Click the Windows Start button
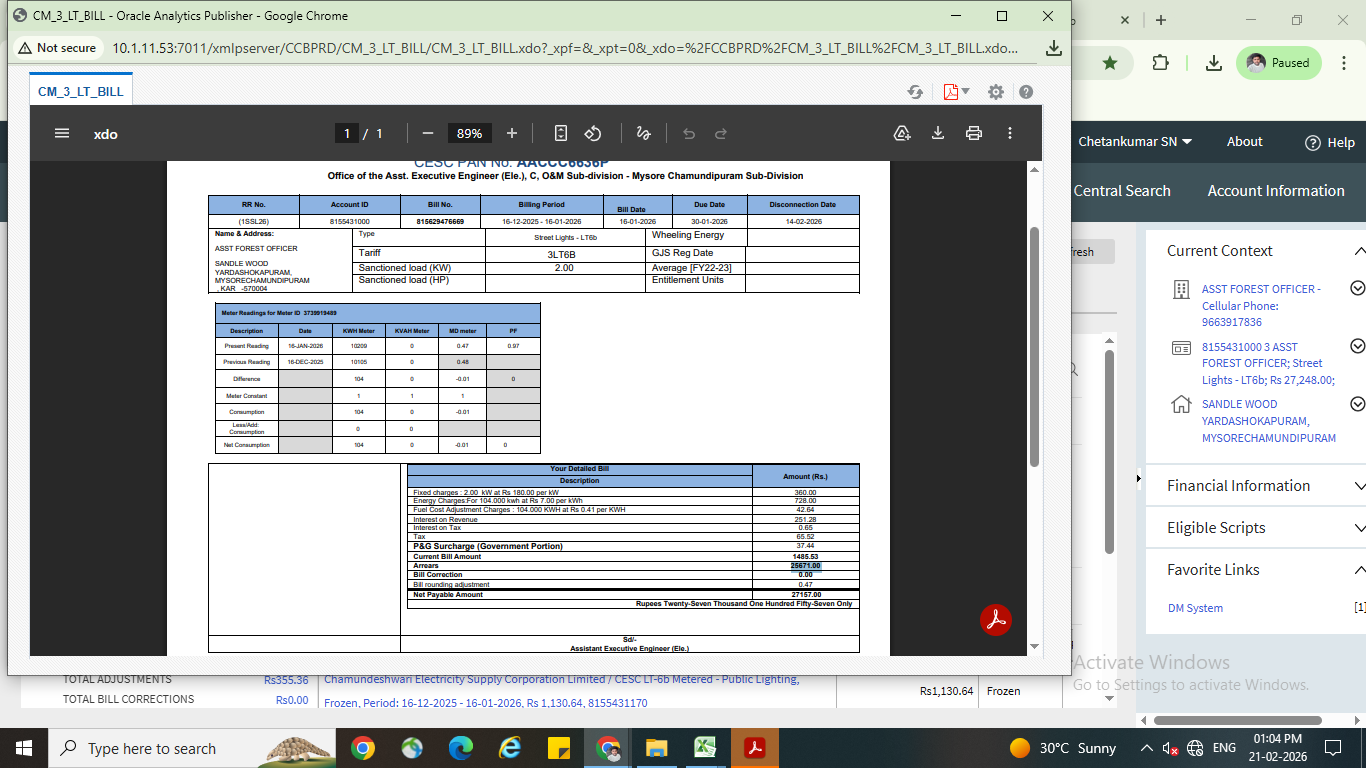Screen dimensions: 1366x768 tap(24, 748)
